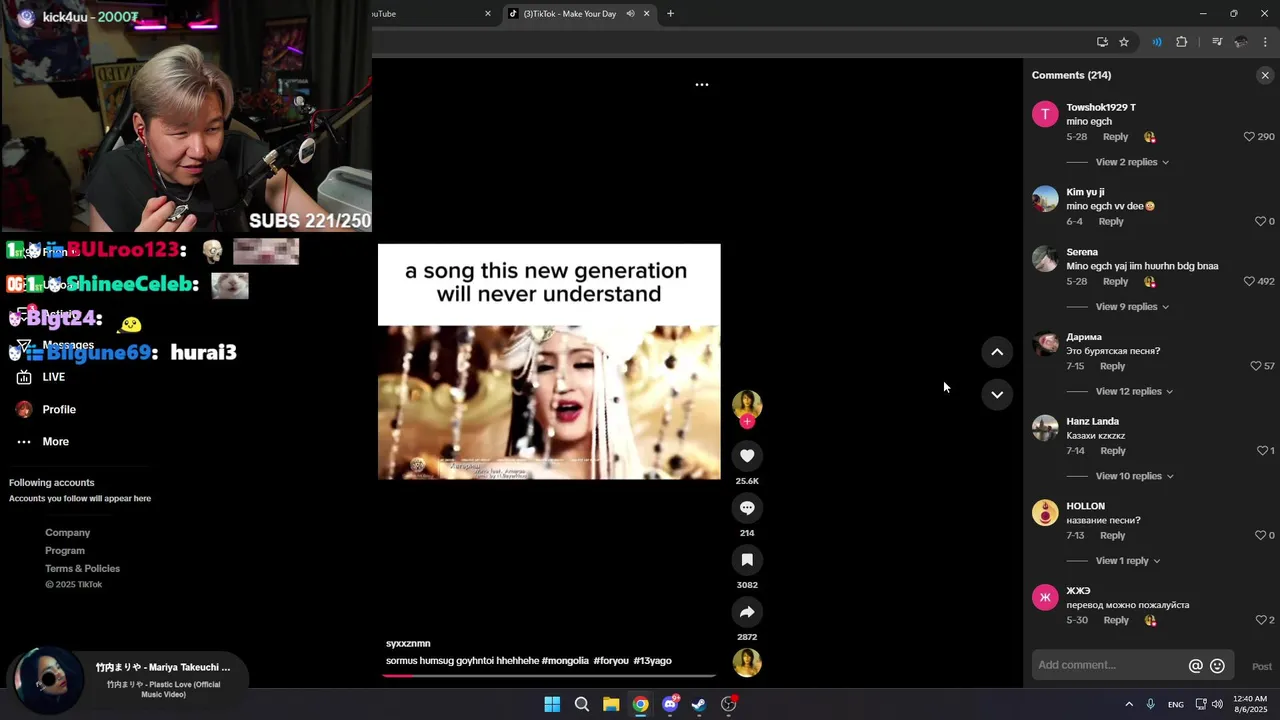The image size is (1280, 720).
Task: Expand 2 replies under Towshok1929 T
Action: coord(1132,162)
